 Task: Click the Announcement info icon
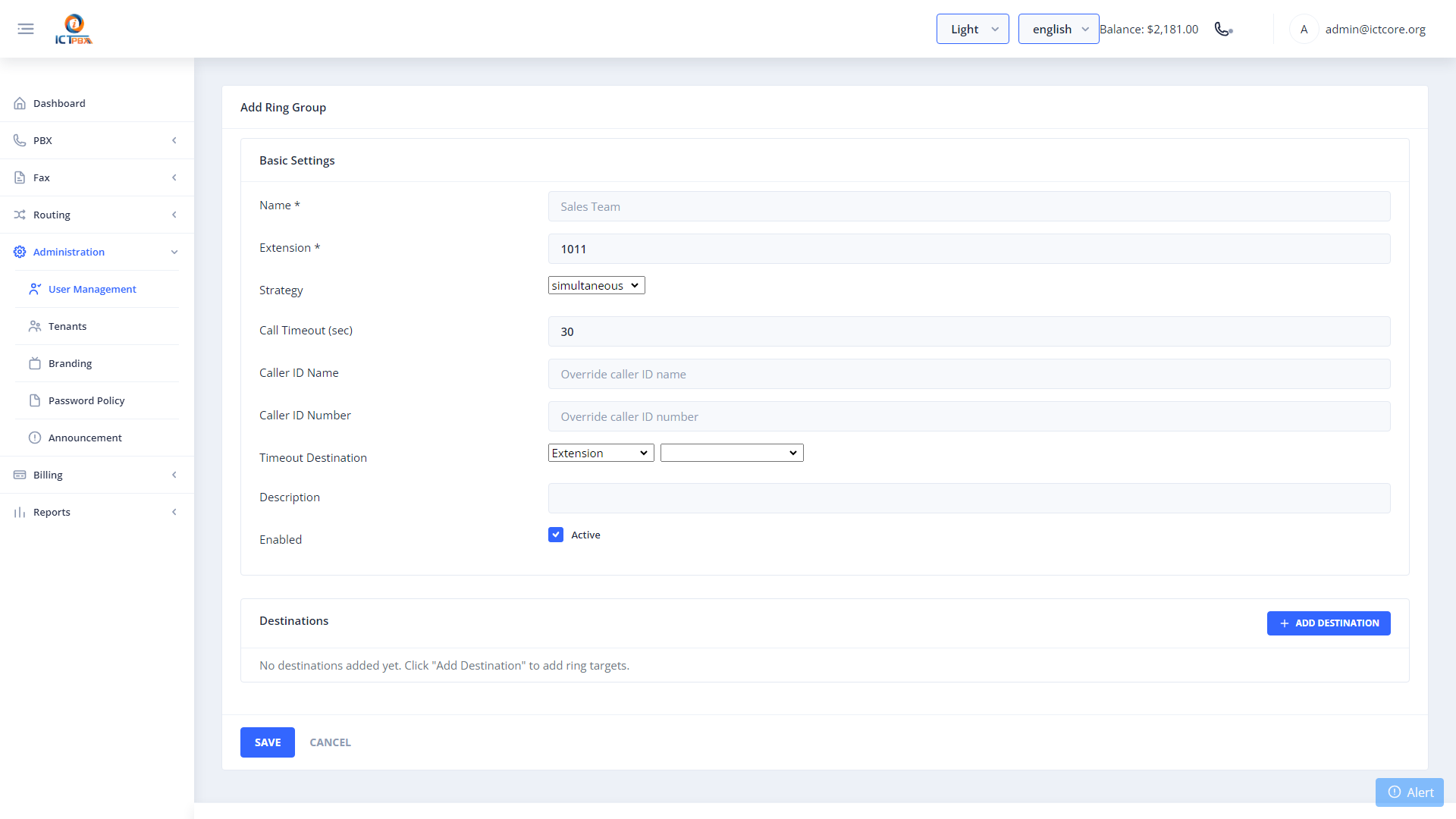[35, 438]
